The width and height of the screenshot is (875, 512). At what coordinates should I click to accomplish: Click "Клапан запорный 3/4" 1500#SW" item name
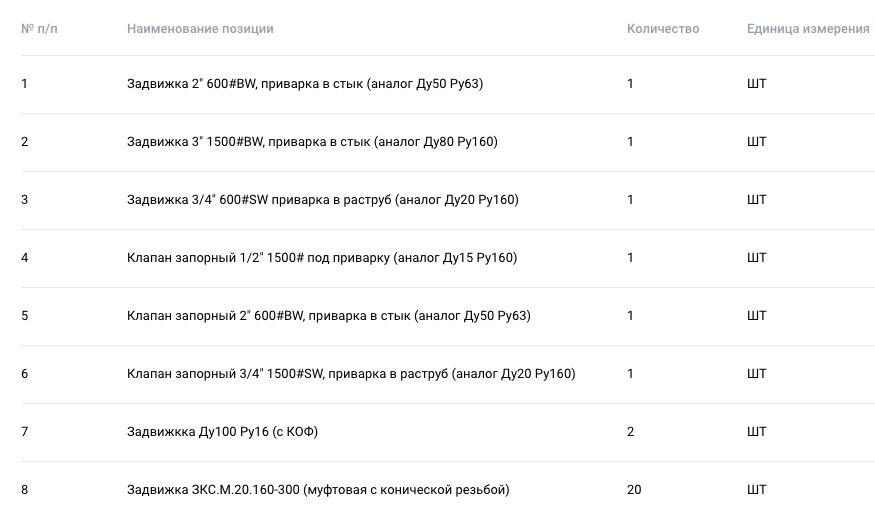351,374
